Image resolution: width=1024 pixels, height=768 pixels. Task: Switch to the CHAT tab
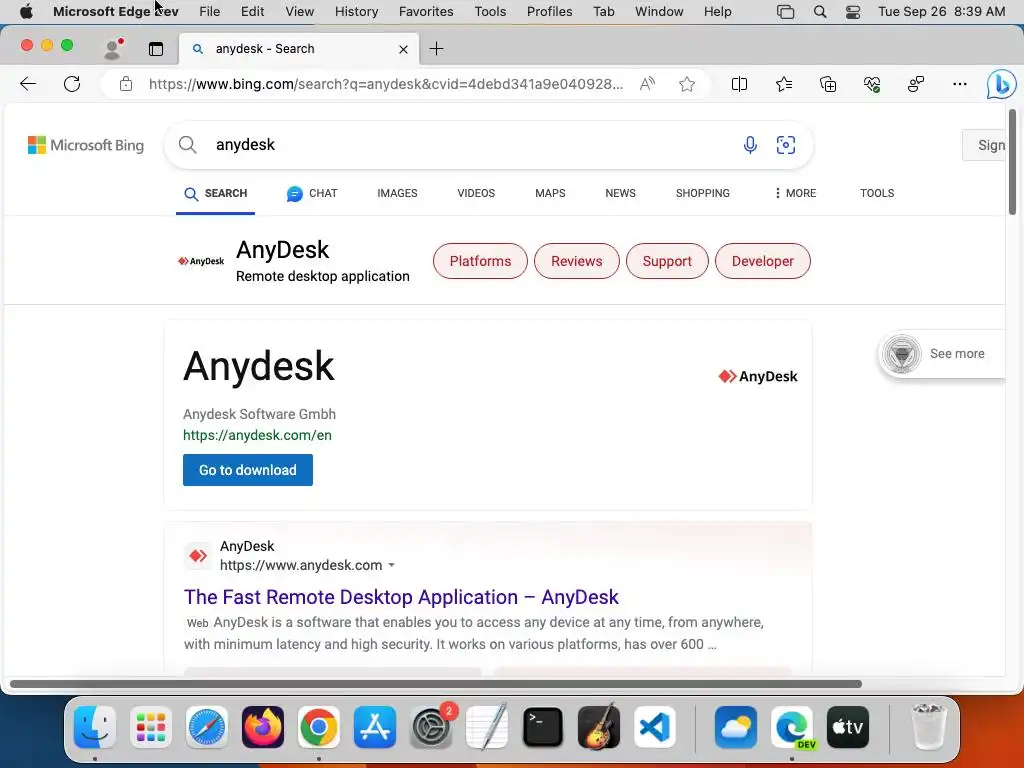point(312,193)
